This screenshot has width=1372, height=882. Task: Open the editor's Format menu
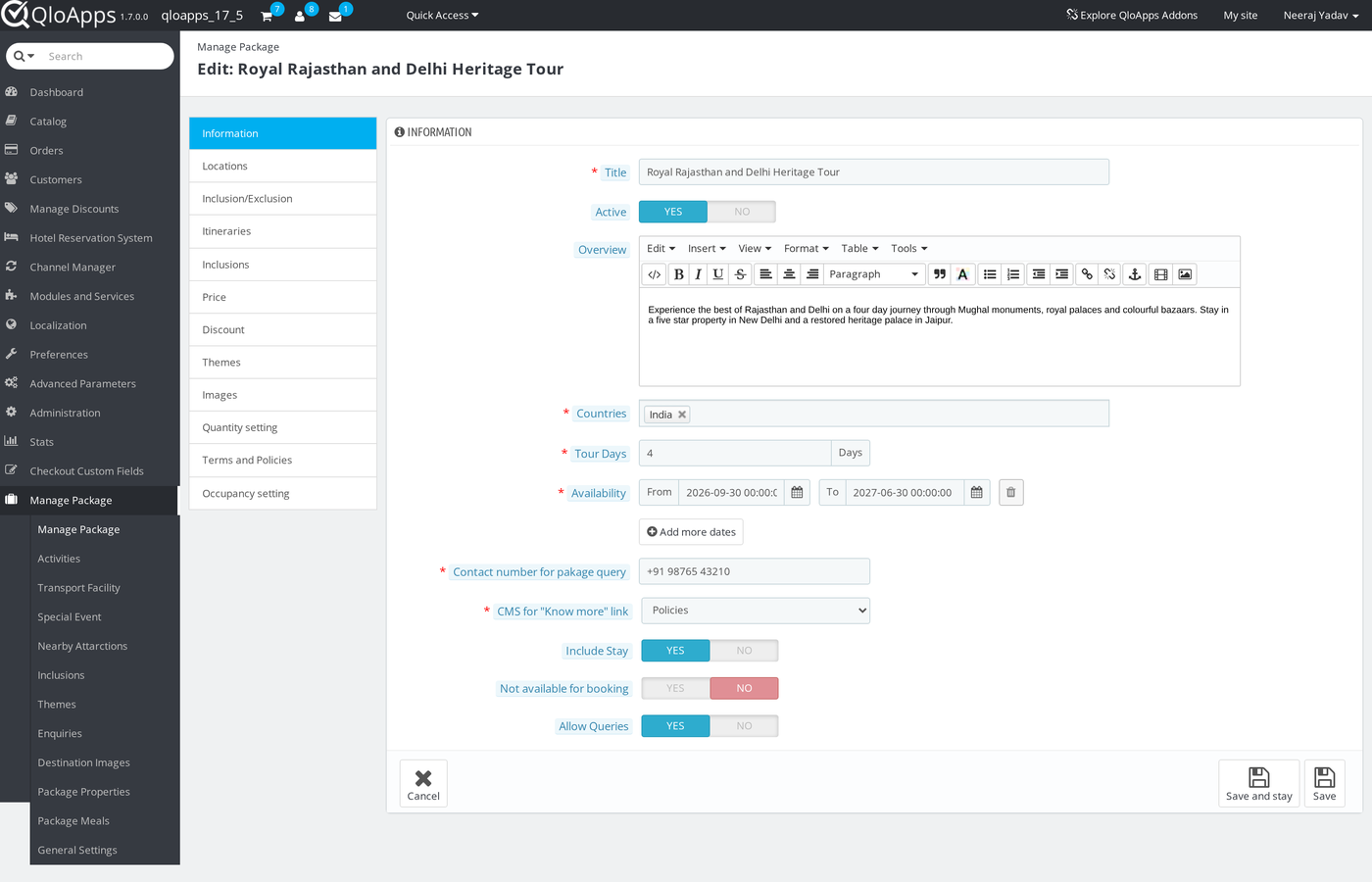coord(807,249)
